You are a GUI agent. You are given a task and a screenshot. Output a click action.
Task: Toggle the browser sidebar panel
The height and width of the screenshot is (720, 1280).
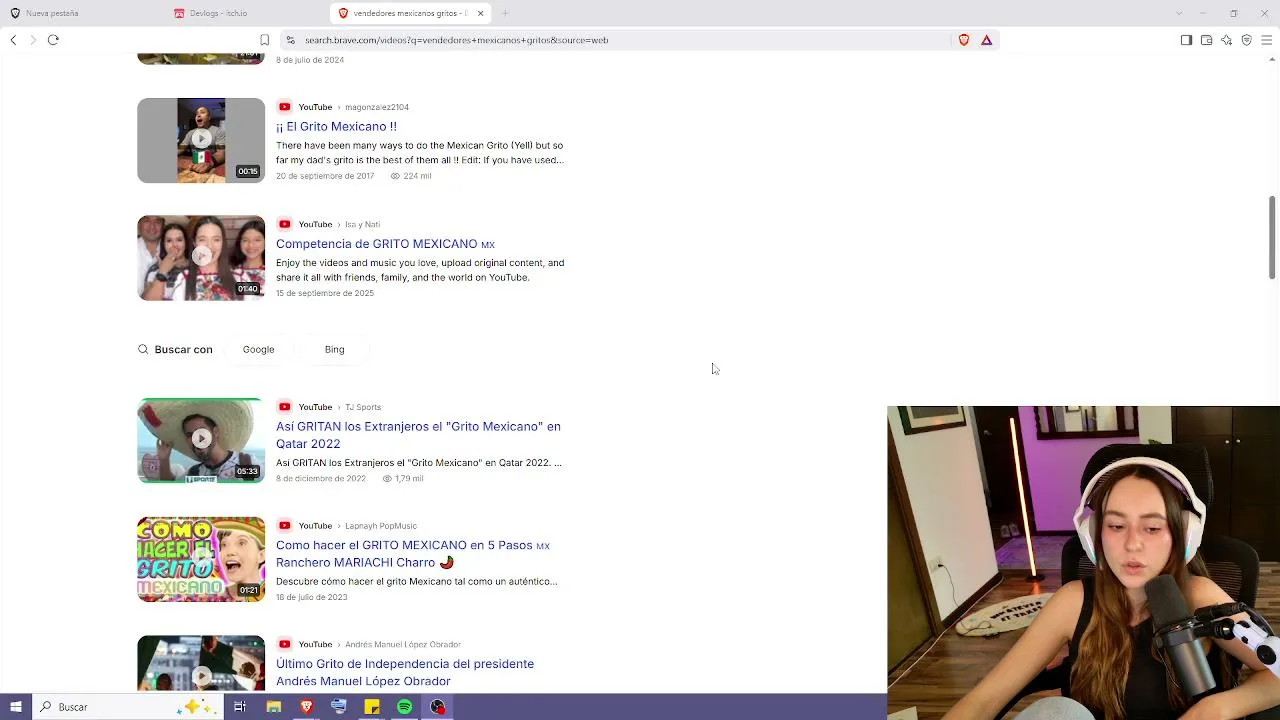pos(1186,40)
